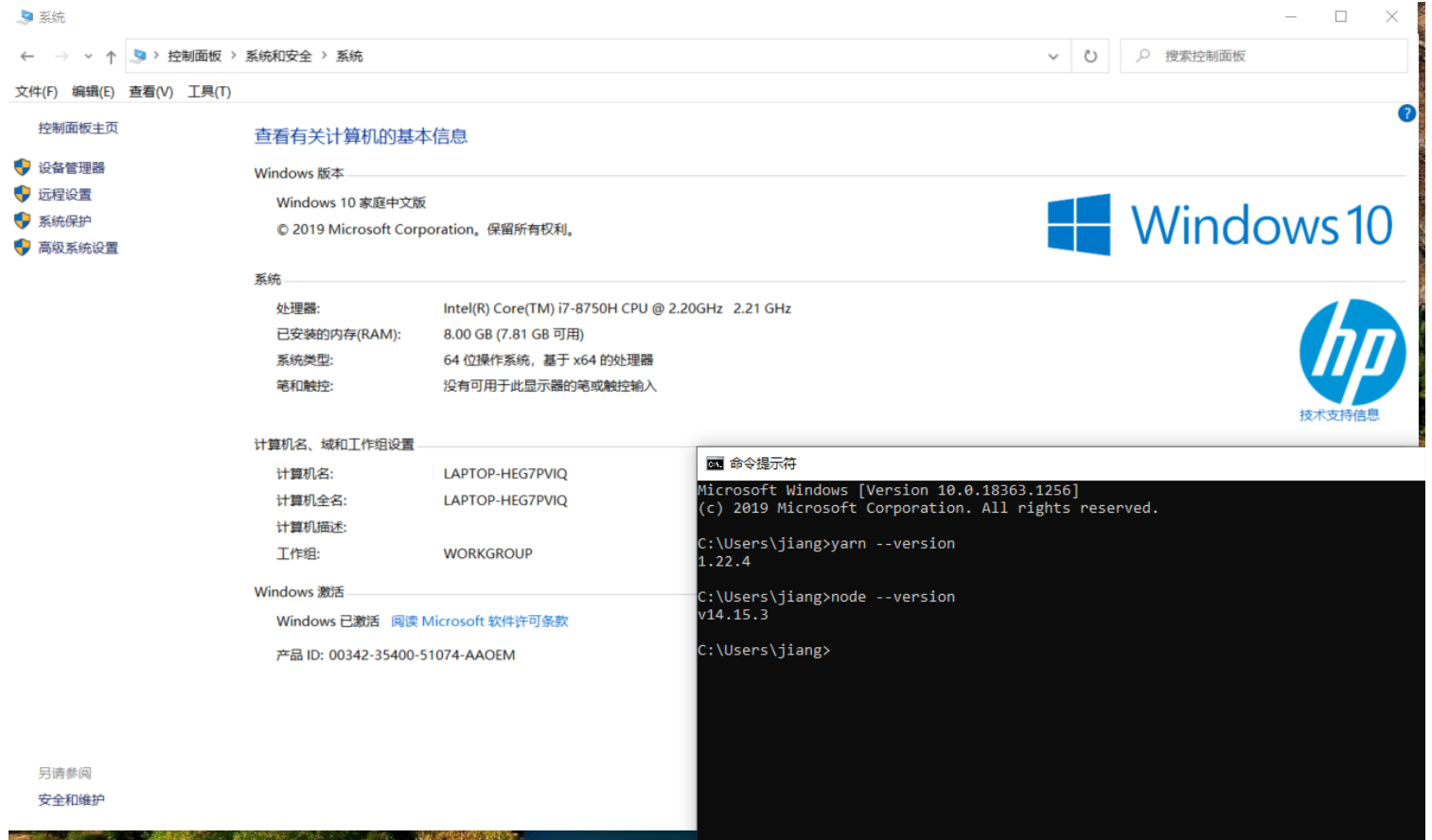This screenshot has width=1432, height=840.
Task: Close the 系统 window
Action: [1391, 16]
